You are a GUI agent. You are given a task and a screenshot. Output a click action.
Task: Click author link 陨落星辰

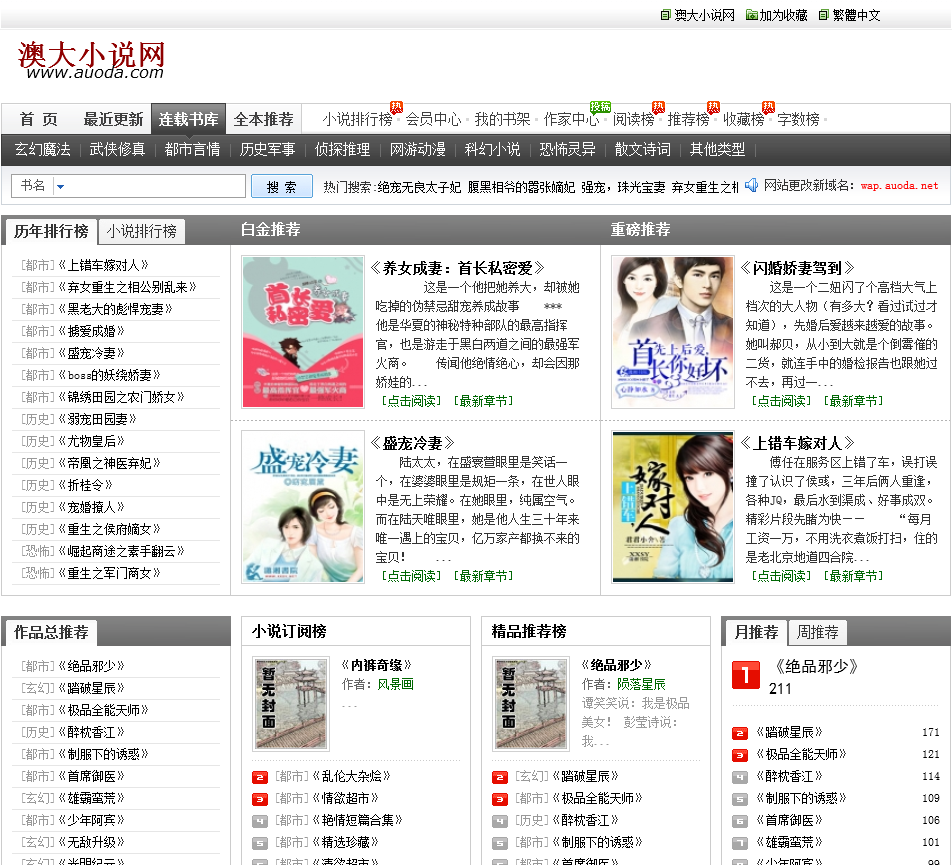641,684
